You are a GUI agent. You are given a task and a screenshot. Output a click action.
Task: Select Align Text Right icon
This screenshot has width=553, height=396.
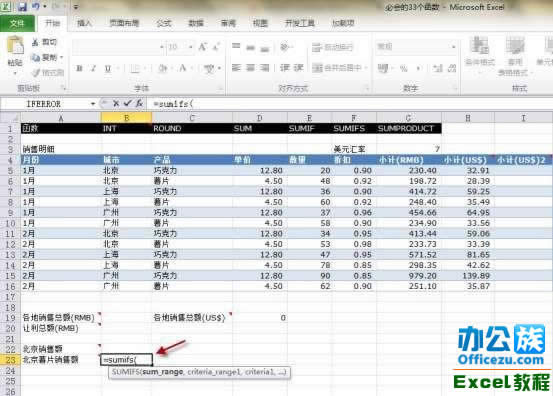click(x=265, y=67)
